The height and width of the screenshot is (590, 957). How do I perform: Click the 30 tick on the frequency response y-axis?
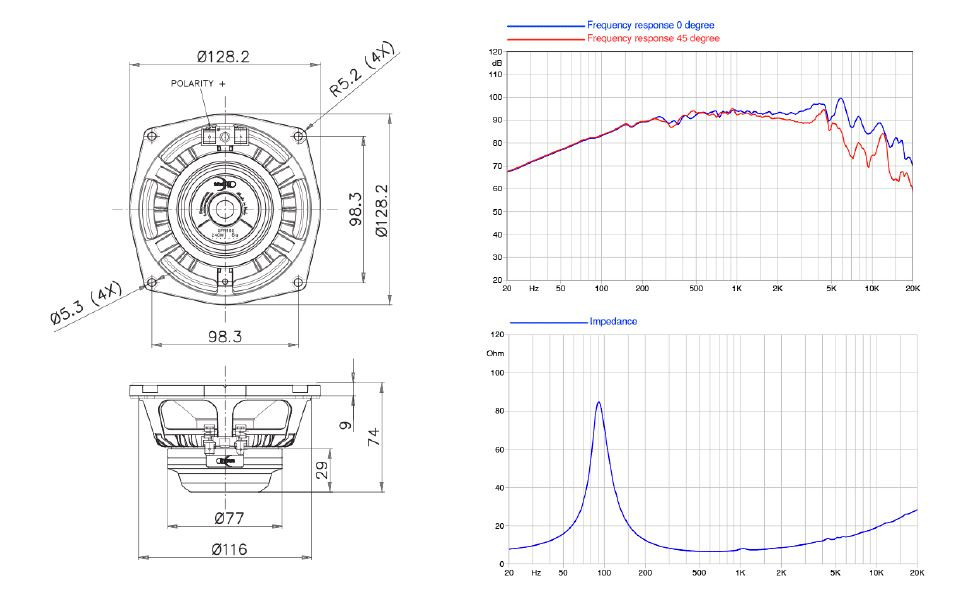[x=497, y=257]
